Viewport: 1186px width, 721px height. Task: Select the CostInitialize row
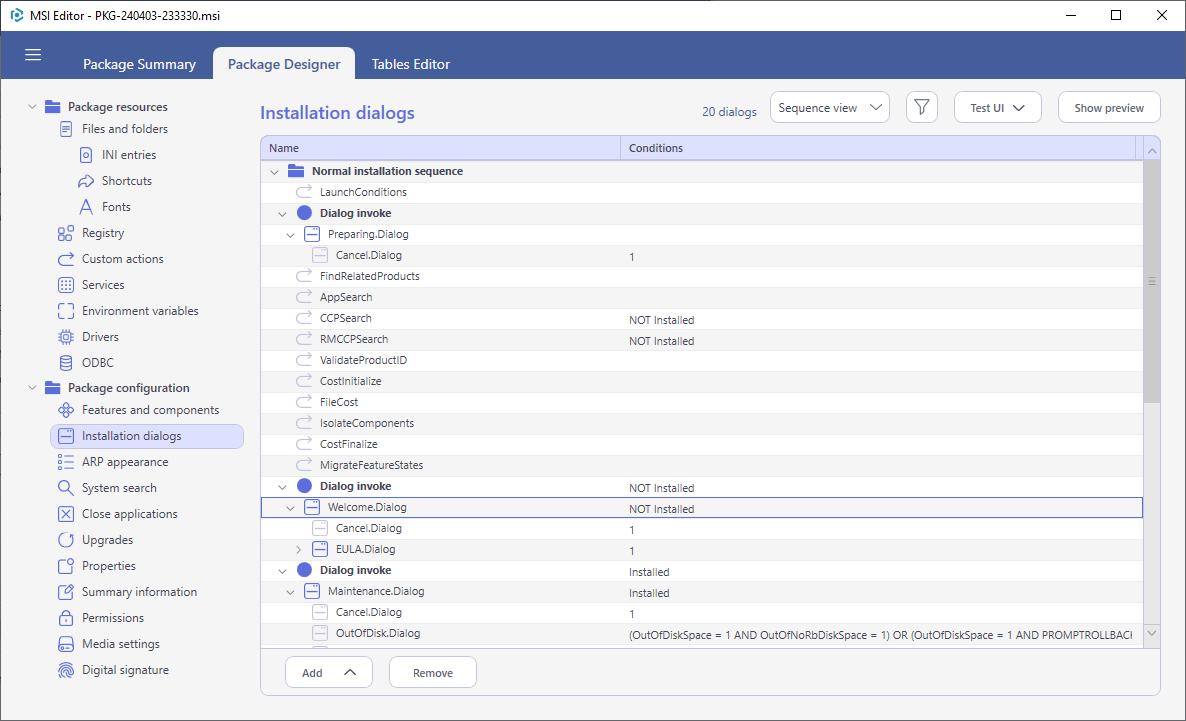pos(702,381)
